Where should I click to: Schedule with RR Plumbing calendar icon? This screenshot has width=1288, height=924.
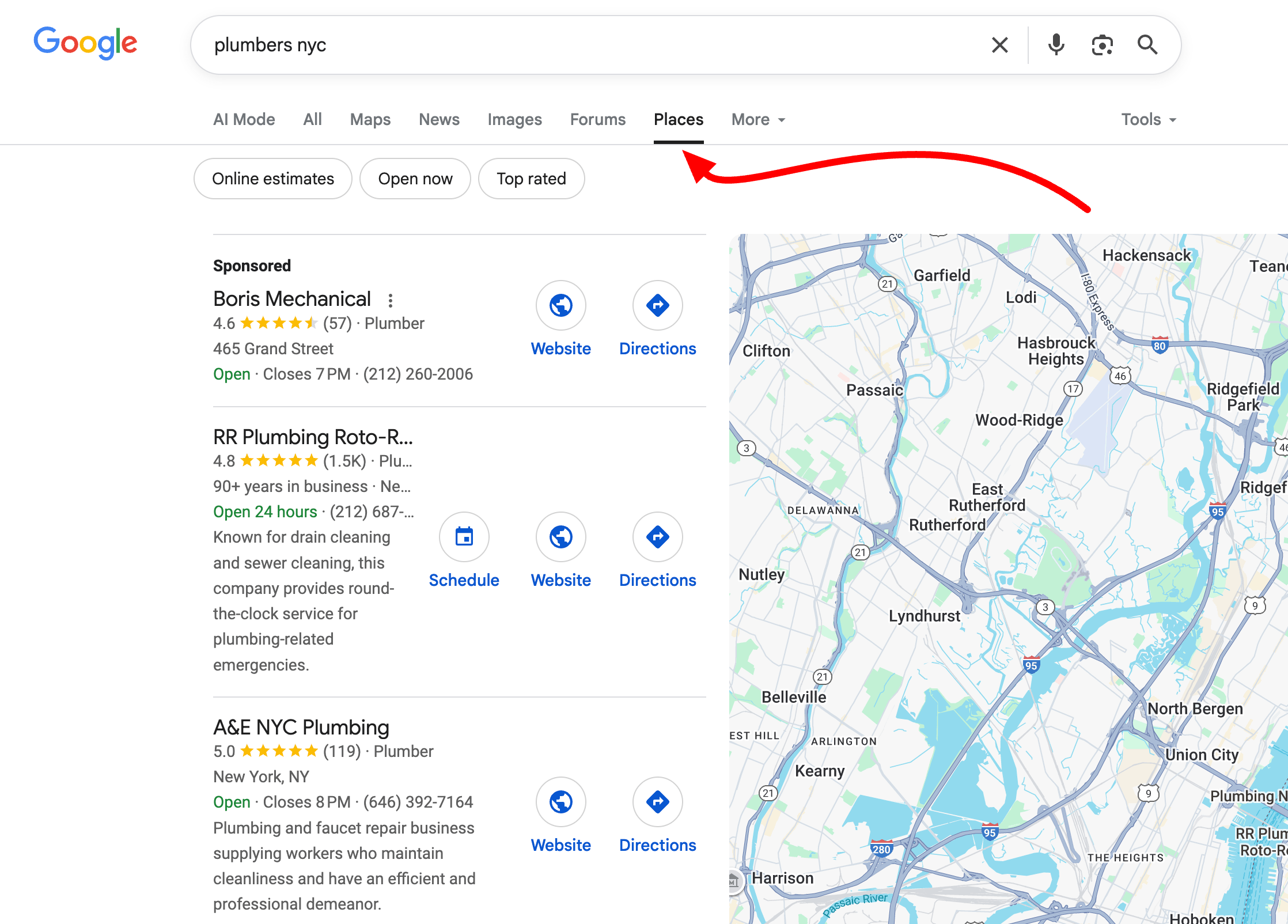[464, 537]
